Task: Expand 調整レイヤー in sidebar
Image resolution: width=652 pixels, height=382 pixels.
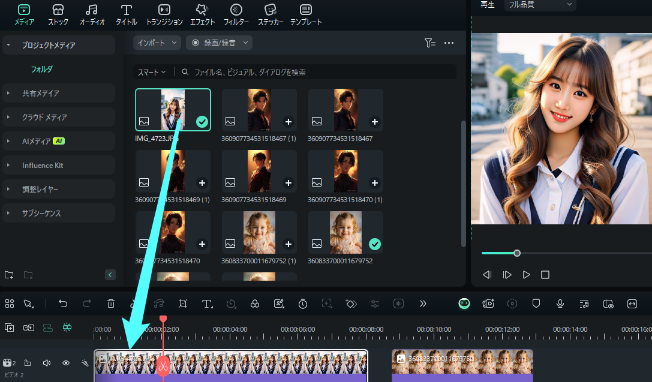Action: tap(59, 189)
